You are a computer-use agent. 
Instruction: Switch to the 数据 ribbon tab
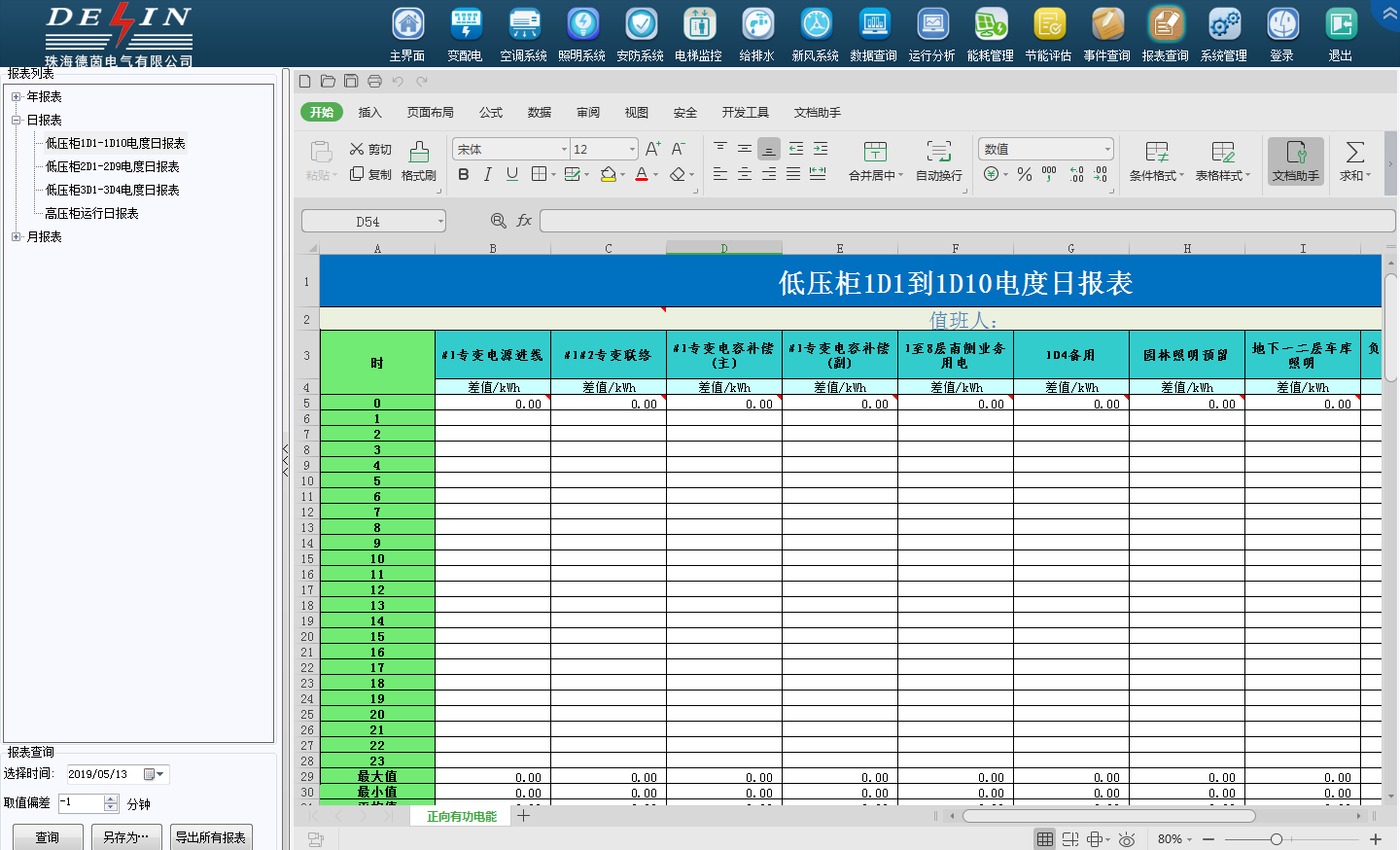pyautogui.click(x=540, y=113)
